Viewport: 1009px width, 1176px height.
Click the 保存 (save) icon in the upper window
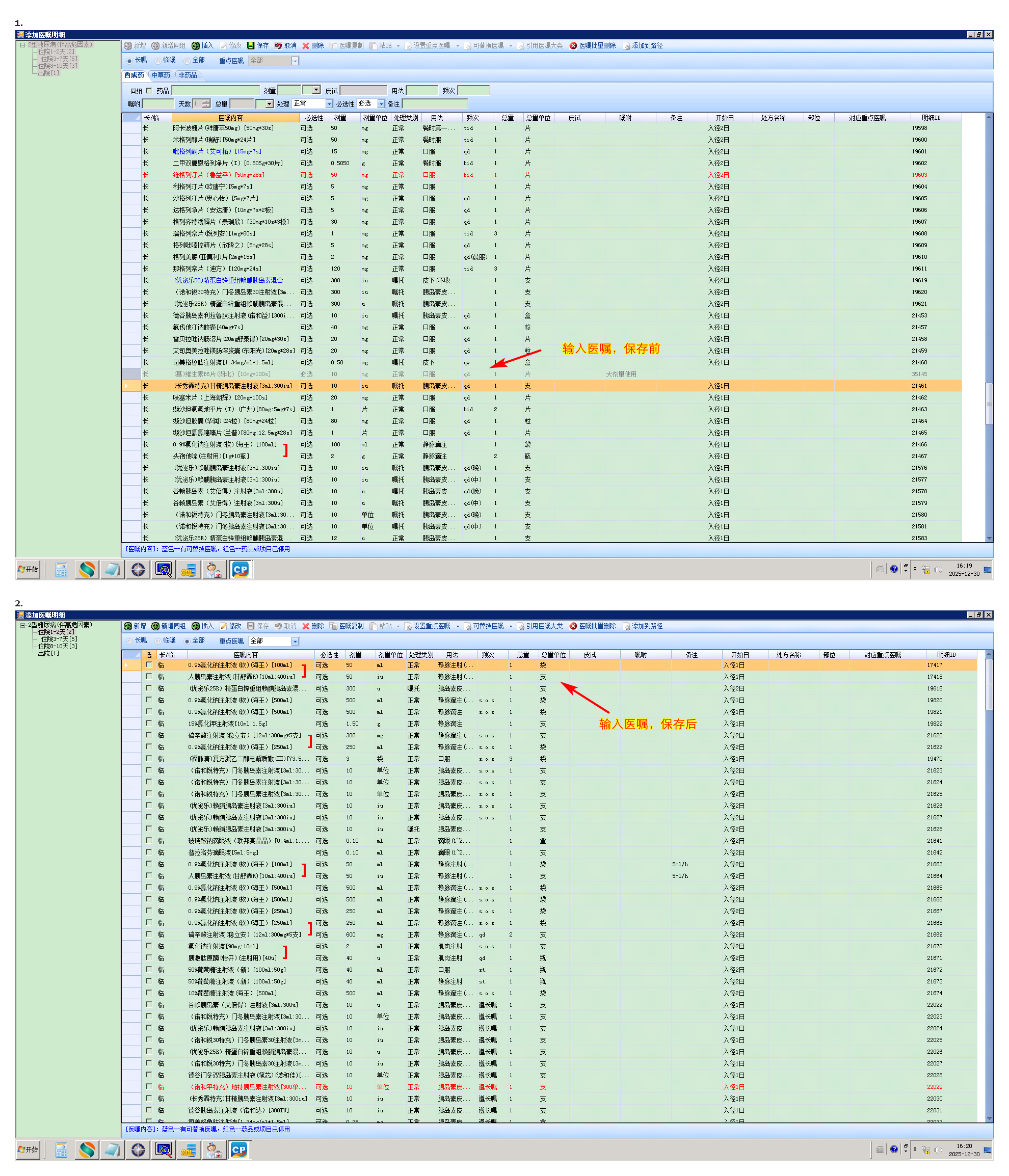pos(250,46)
